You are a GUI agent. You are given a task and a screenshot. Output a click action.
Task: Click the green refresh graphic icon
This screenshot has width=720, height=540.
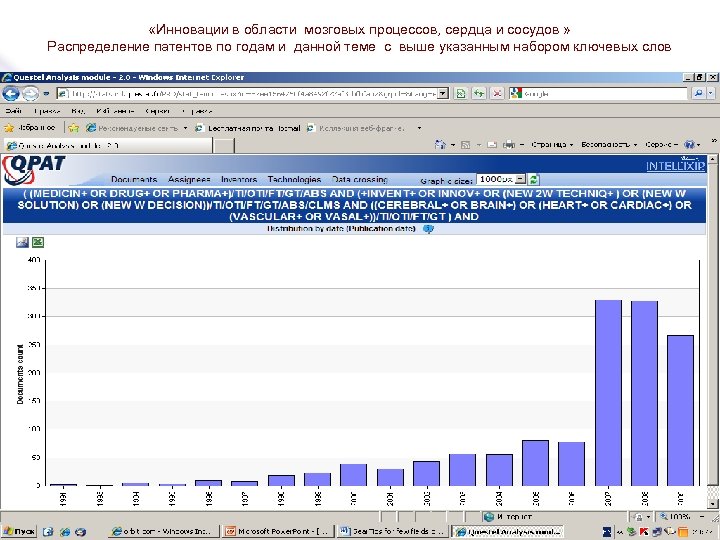533,180
